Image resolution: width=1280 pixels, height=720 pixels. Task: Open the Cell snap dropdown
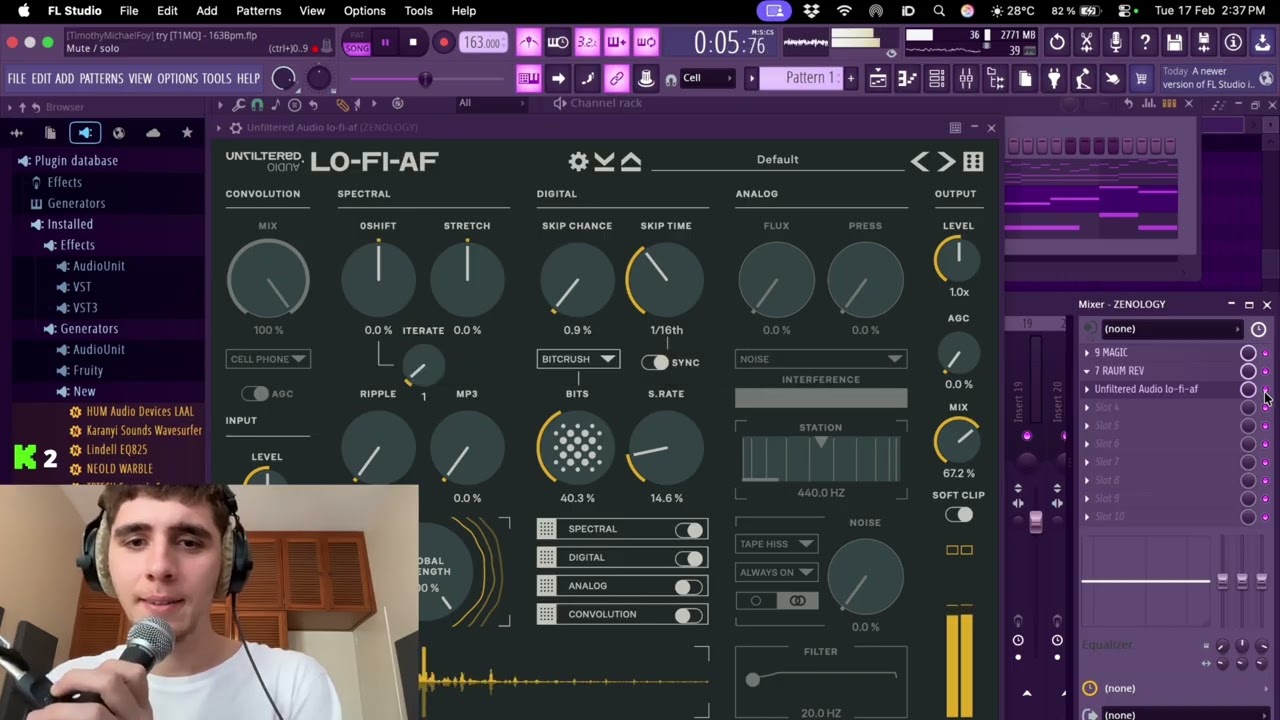pos(707,78)
